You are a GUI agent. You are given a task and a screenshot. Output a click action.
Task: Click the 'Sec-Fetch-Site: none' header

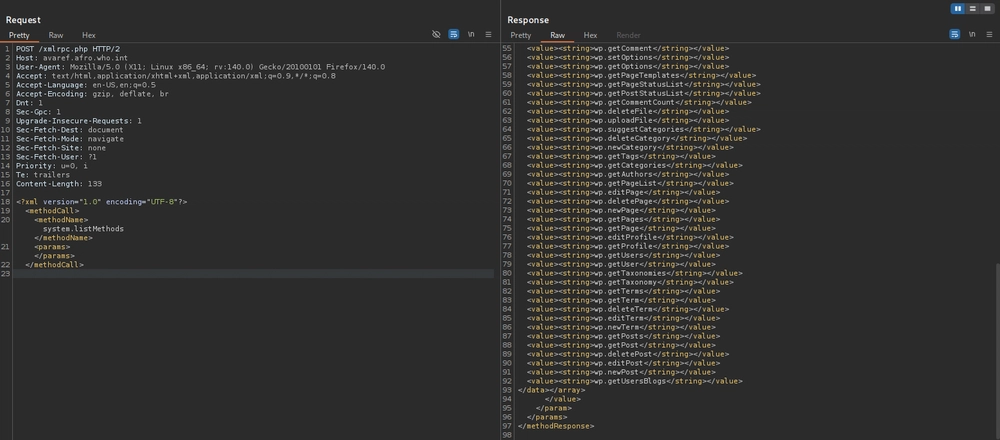click(61, 147)
